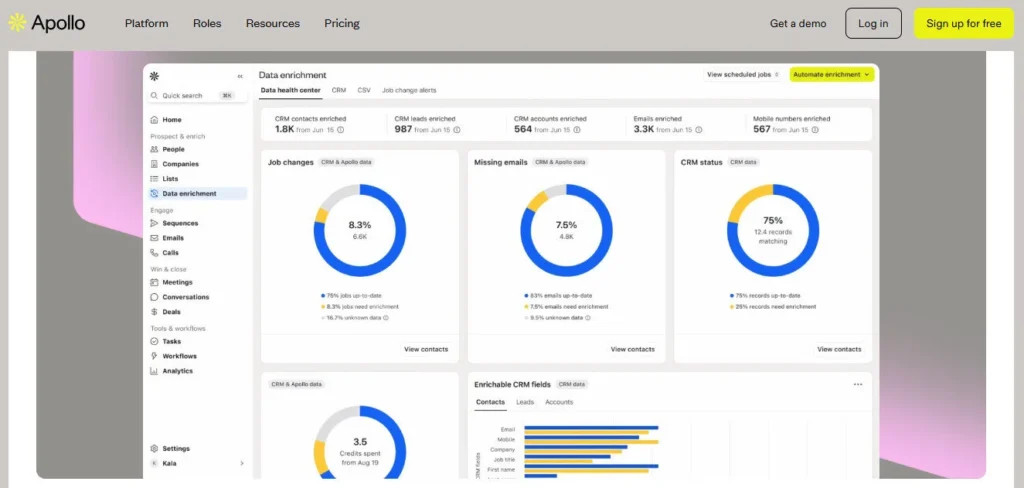Open the Sequences icon under Engage
This screenshot has width=1024, height=488.
coord(154,223)
